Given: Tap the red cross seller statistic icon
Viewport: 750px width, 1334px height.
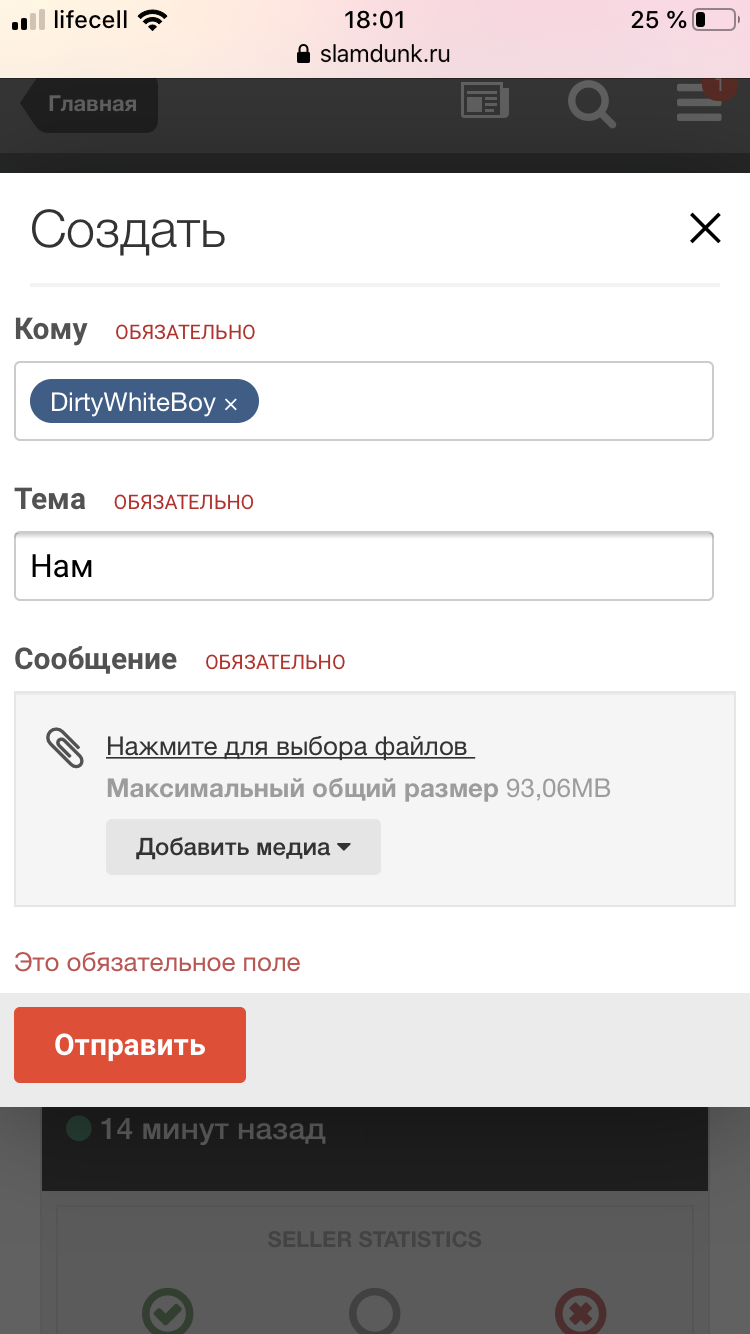Looking at the screenshot, I should coord(581,1311).
